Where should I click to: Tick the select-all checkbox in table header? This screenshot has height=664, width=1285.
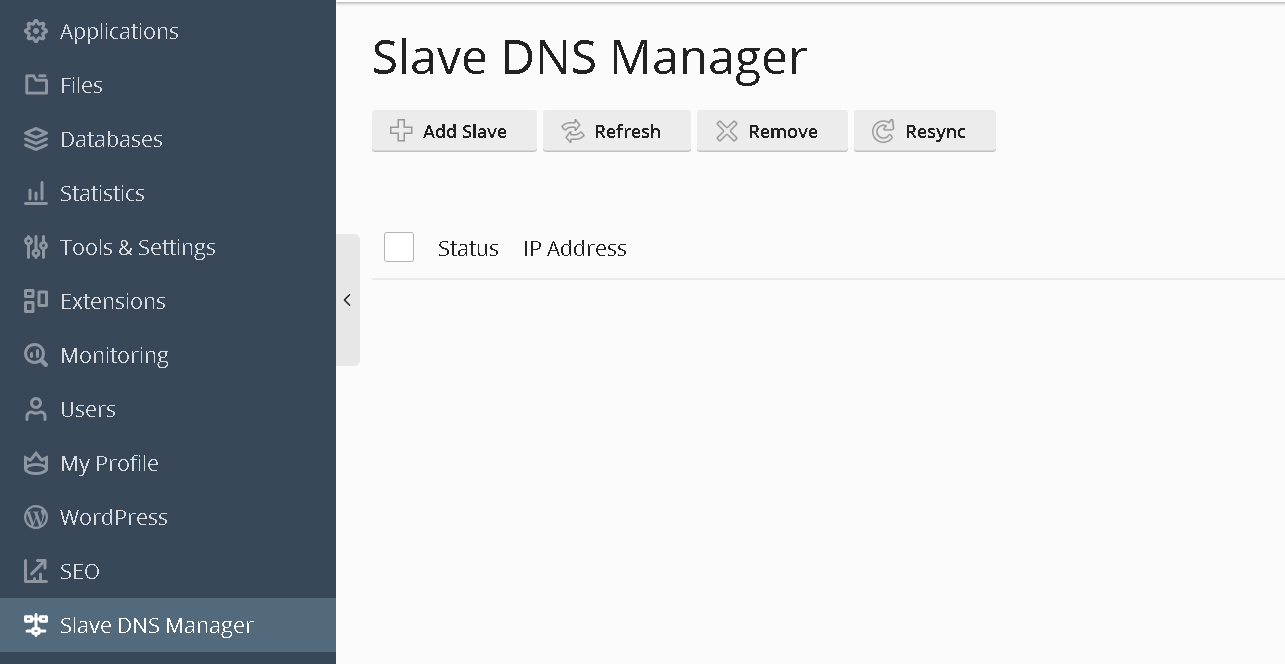coord(399,247)
